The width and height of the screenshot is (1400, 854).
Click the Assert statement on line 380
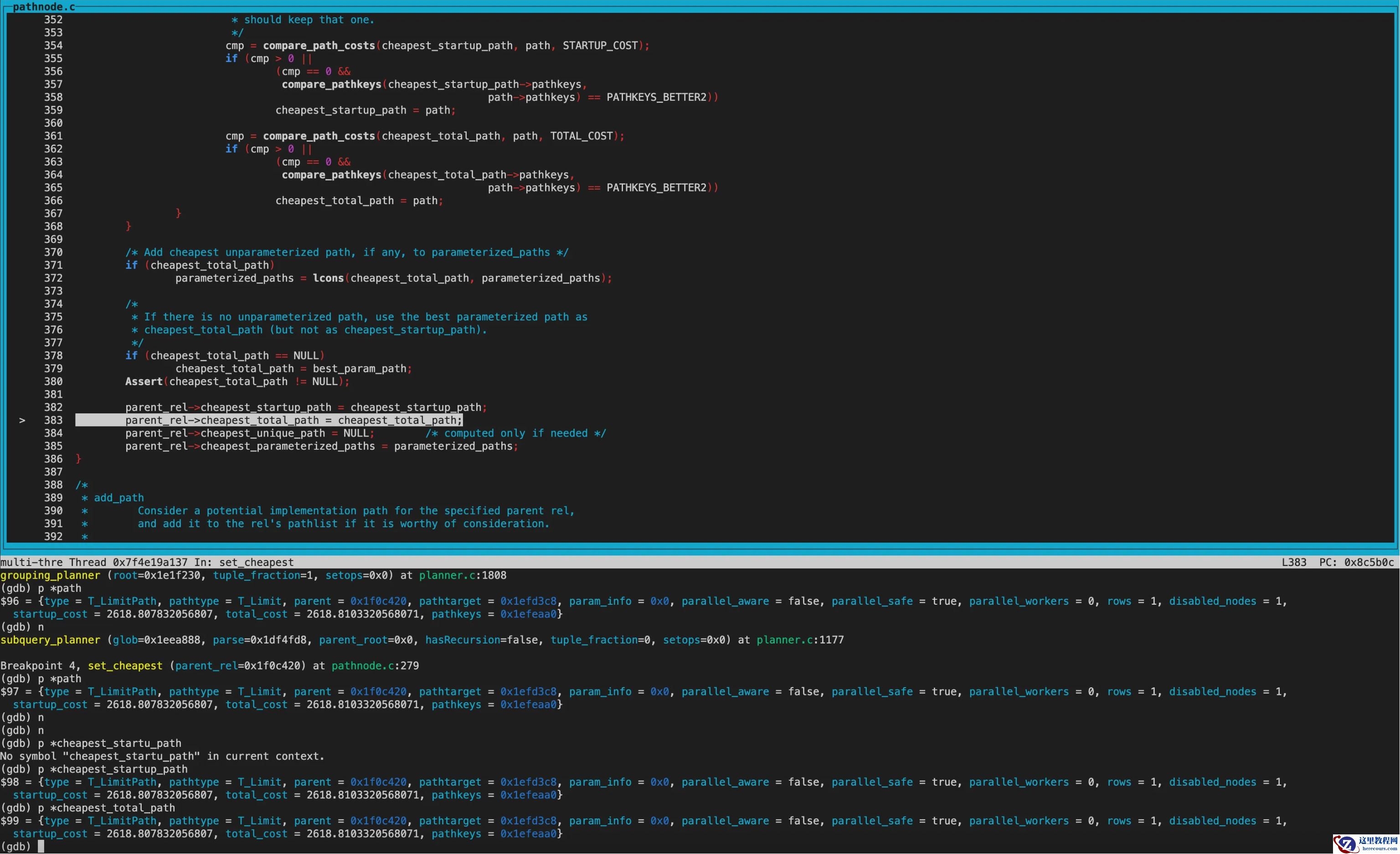point(144,382)
